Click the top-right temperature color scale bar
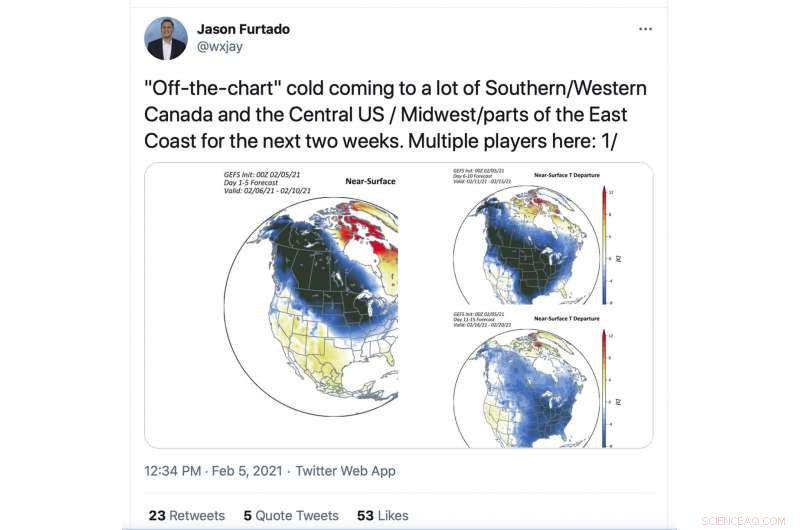The width and height of the screenshot is (800, 530). point(605,246)
